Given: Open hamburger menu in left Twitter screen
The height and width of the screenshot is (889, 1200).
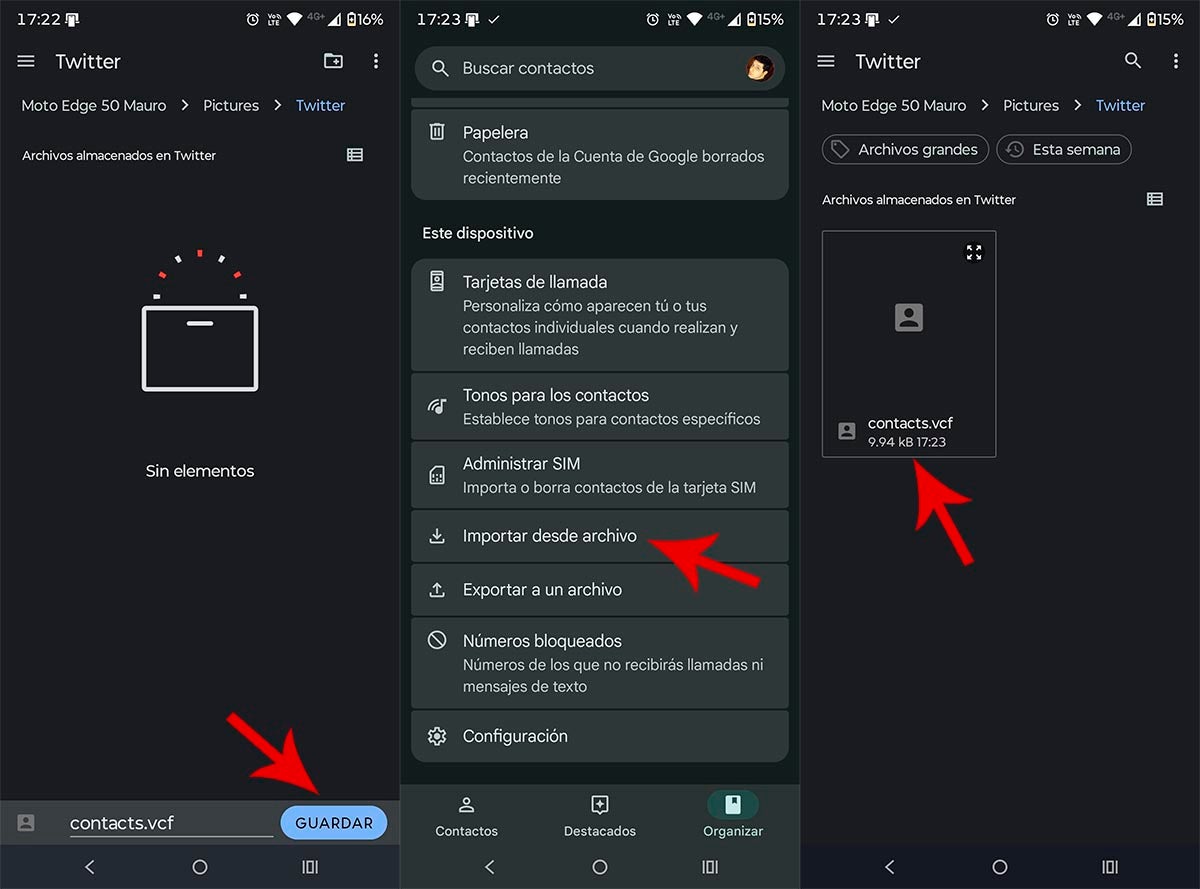Looking at the screenshot, I should tap(26, 61).
